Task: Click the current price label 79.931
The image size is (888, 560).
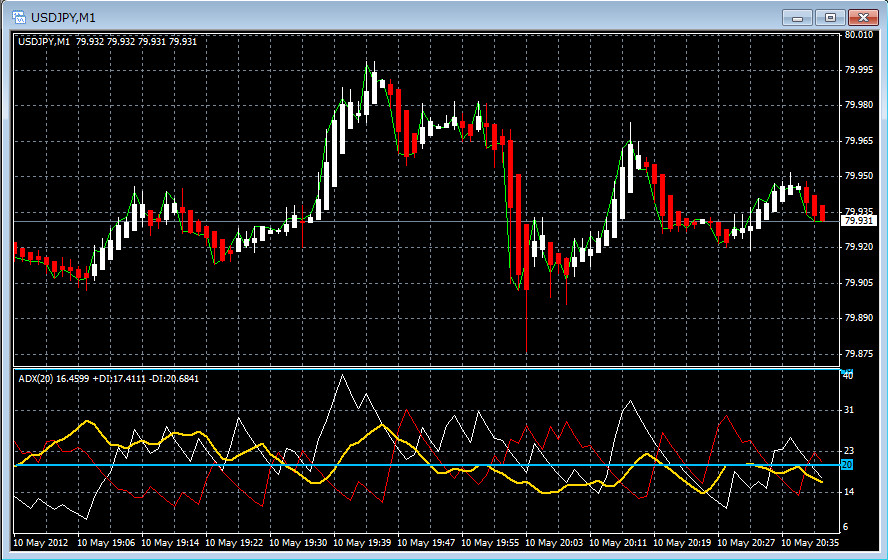Action: (859, 221)
